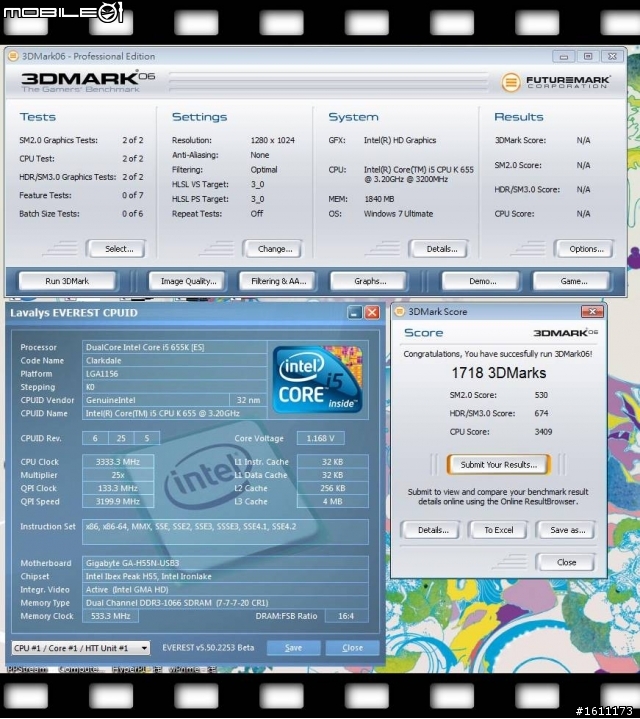The width and height of the screenshot is (640, 719).
Task: Click the Code Name value Clarkdale
Action: [174, 360]
